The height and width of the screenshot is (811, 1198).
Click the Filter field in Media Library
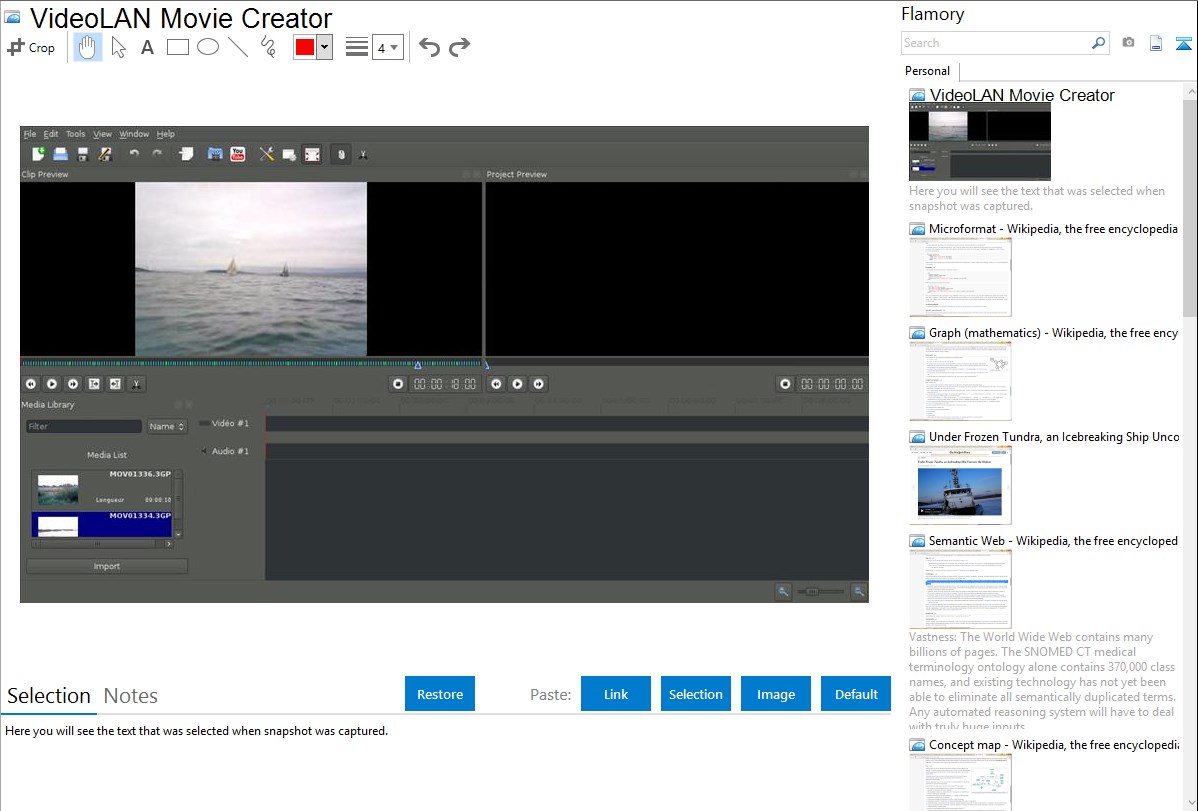click(84, 427)
